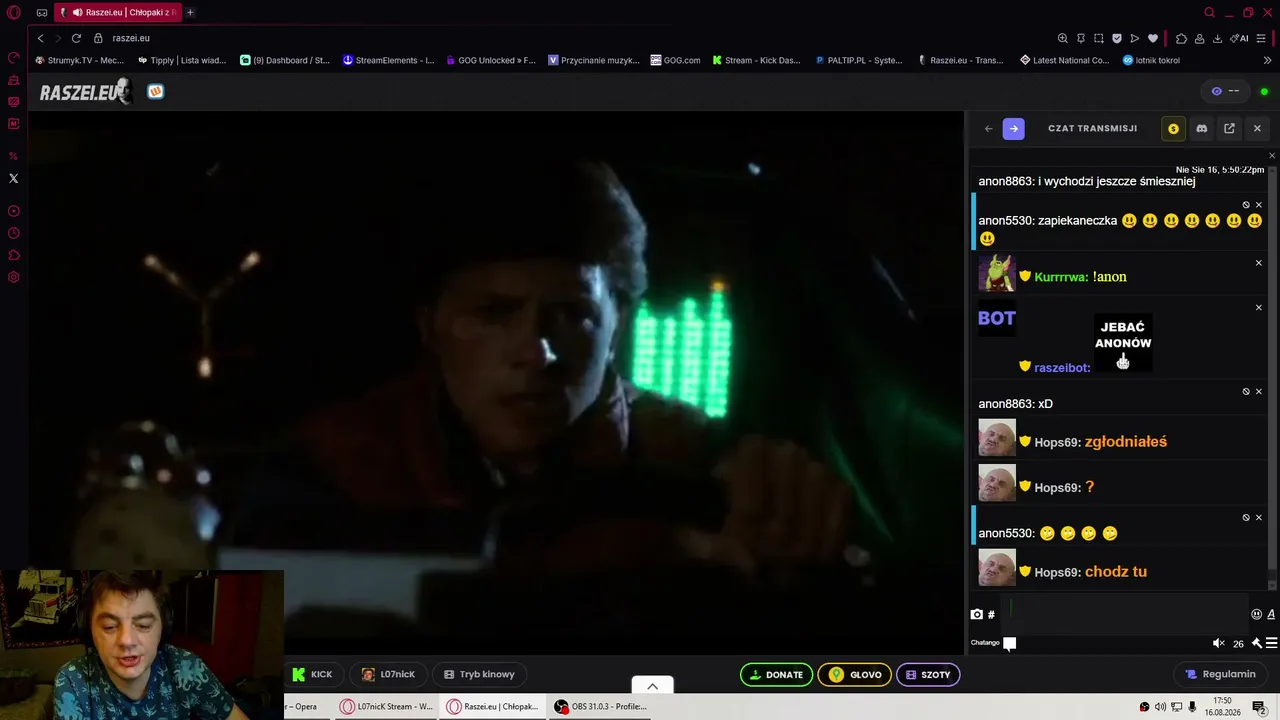Screen dimensions: 1280x720
Task: Open GOG.com bookmark
Action: click(675, 60)
